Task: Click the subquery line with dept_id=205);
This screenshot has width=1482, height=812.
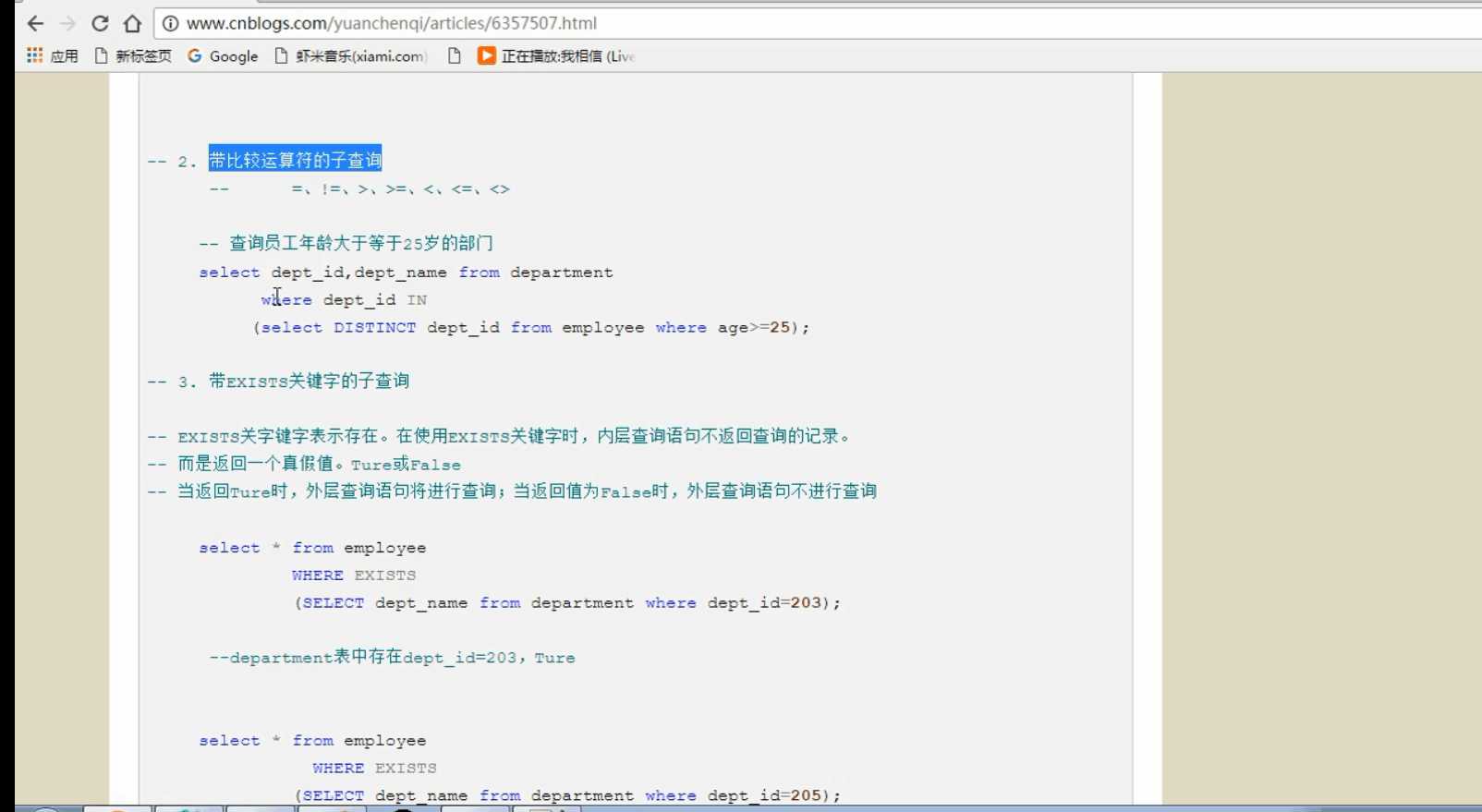Action: click(567, 795)
